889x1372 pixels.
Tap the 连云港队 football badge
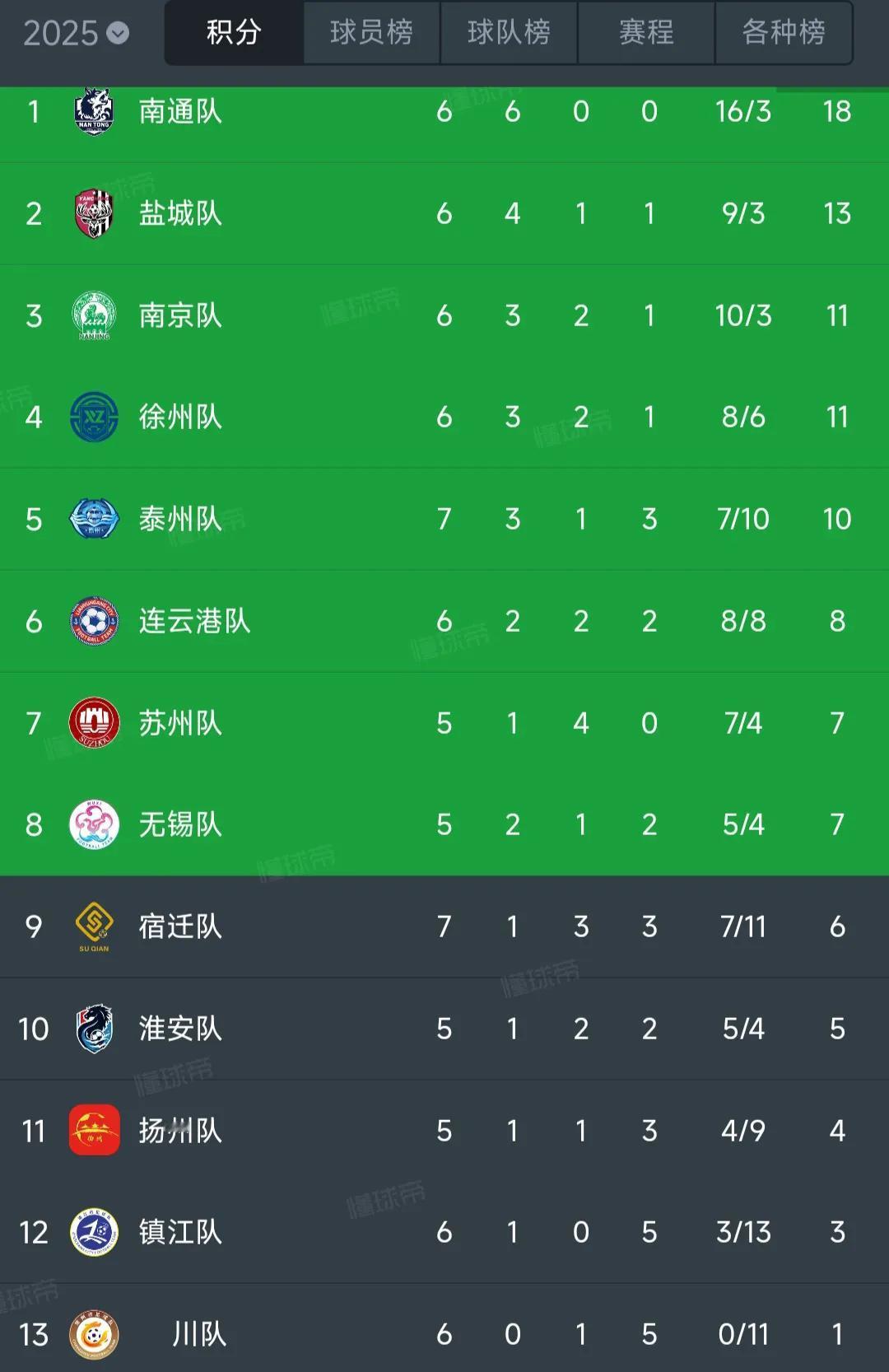(94, 621)
